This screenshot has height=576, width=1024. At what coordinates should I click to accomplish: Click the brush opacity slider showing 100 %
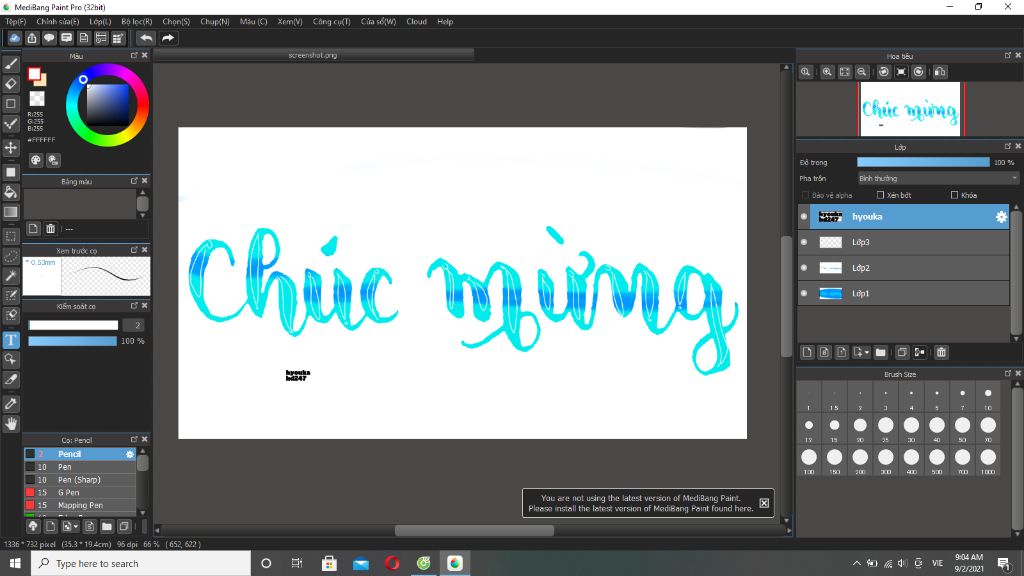click(72, 341)
